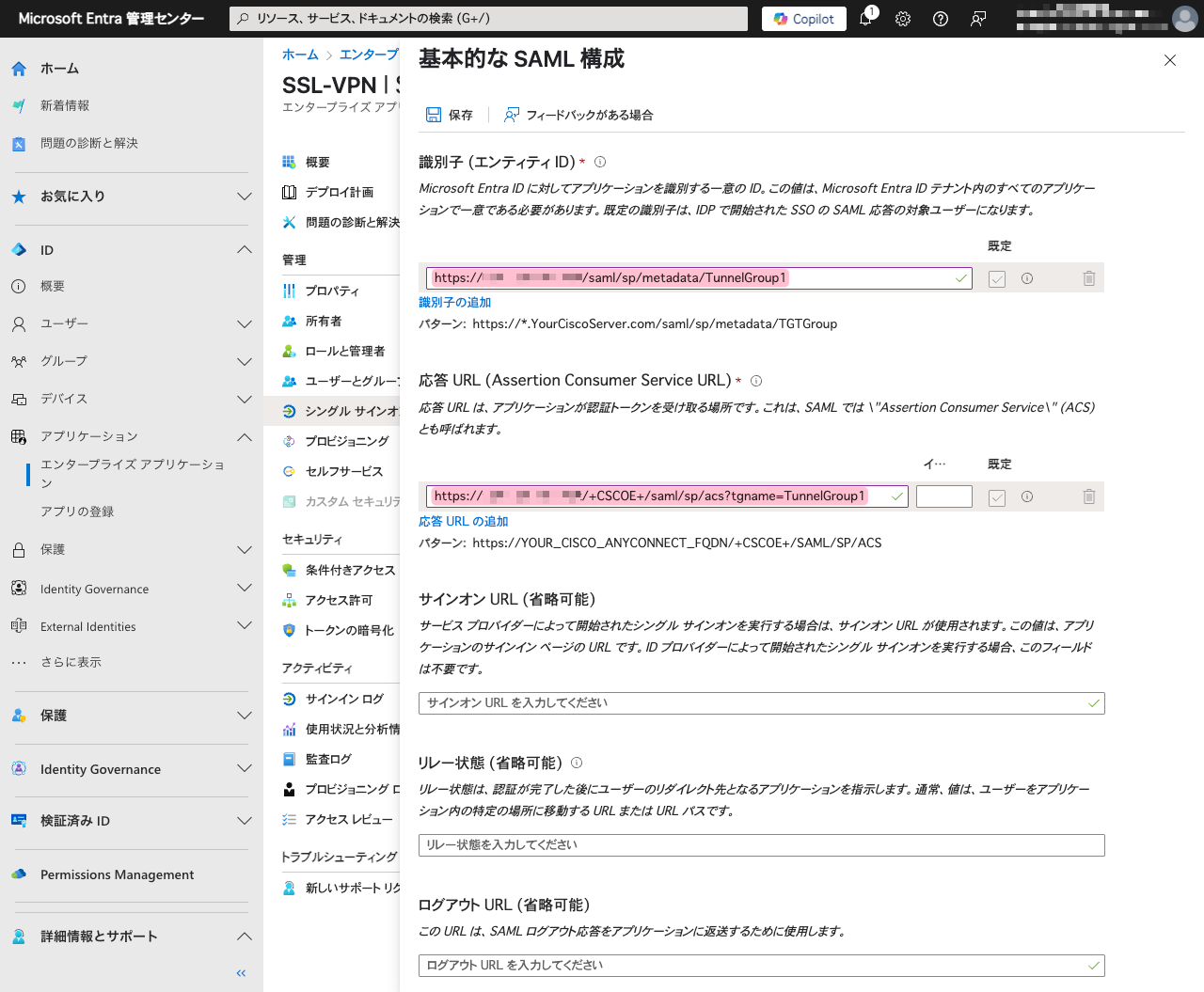Screen dimensions: 1204x992
Task: Toggle 既定 checkbox for reply URL
Action: (997, 497)
